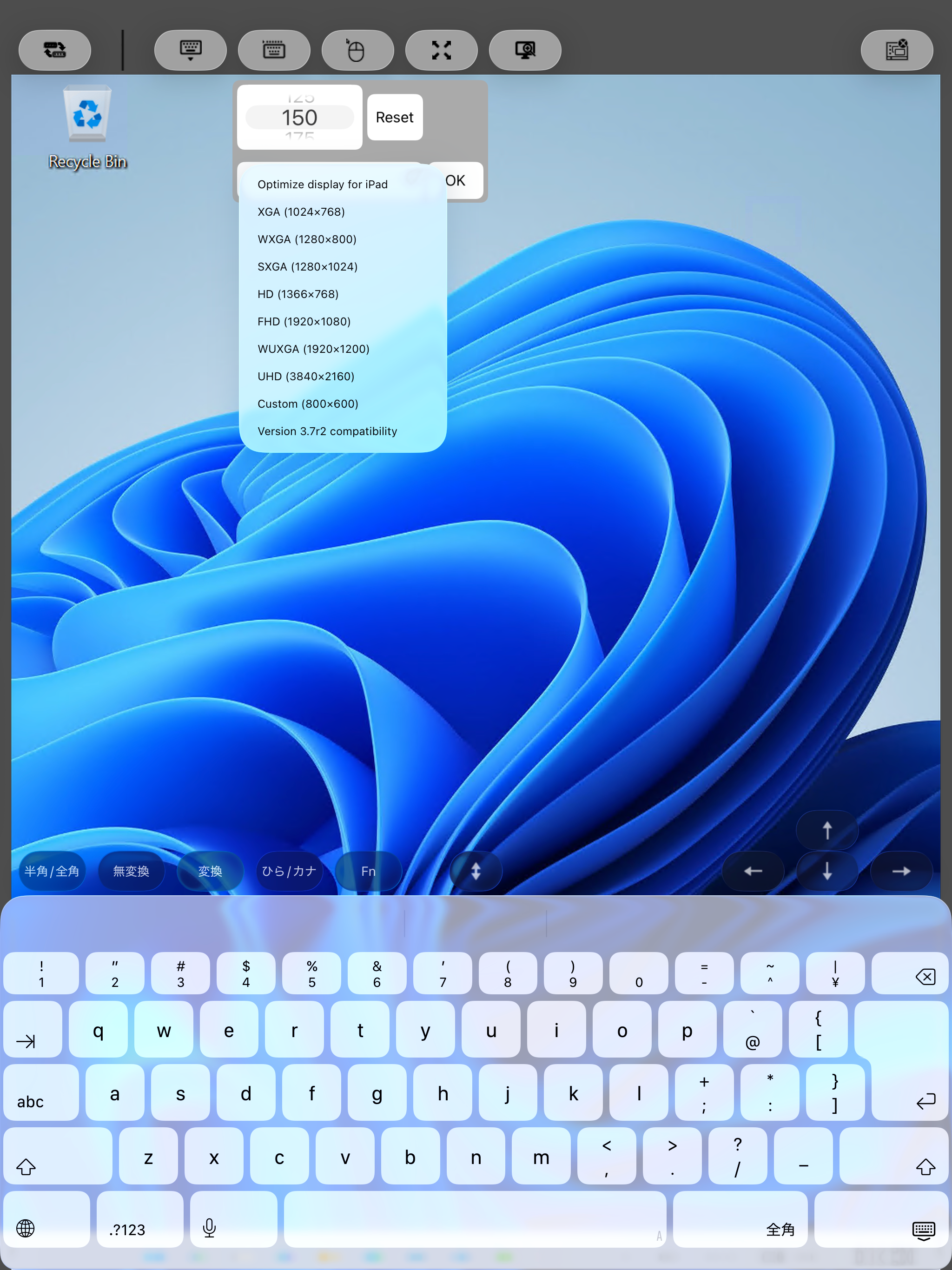
Task: Choose Custom (800×600) resolution
Action: click(343, 404)
